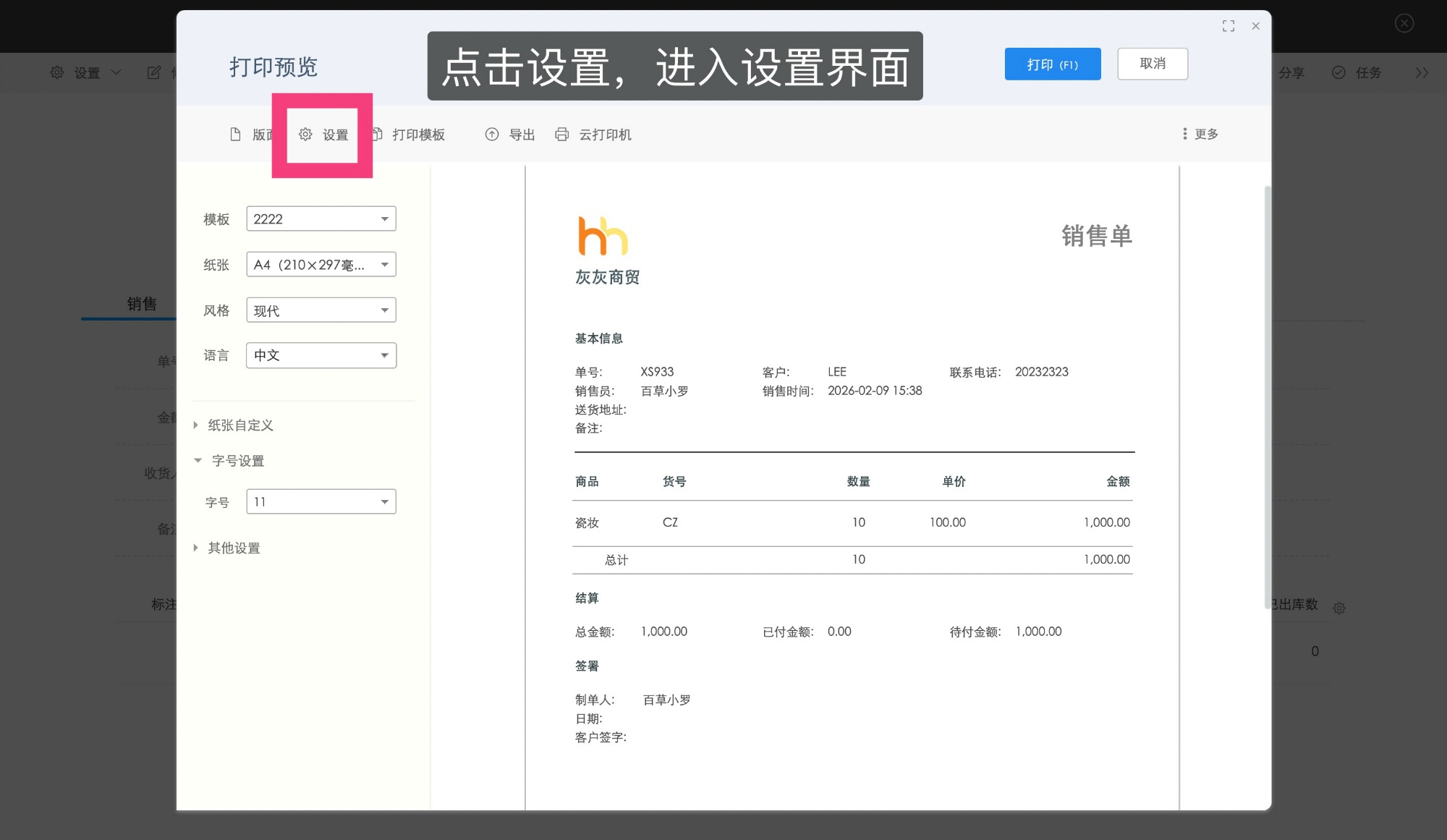Open 设置 in the print preview toolbar
1447x840 pixels.
coord(325,135)
